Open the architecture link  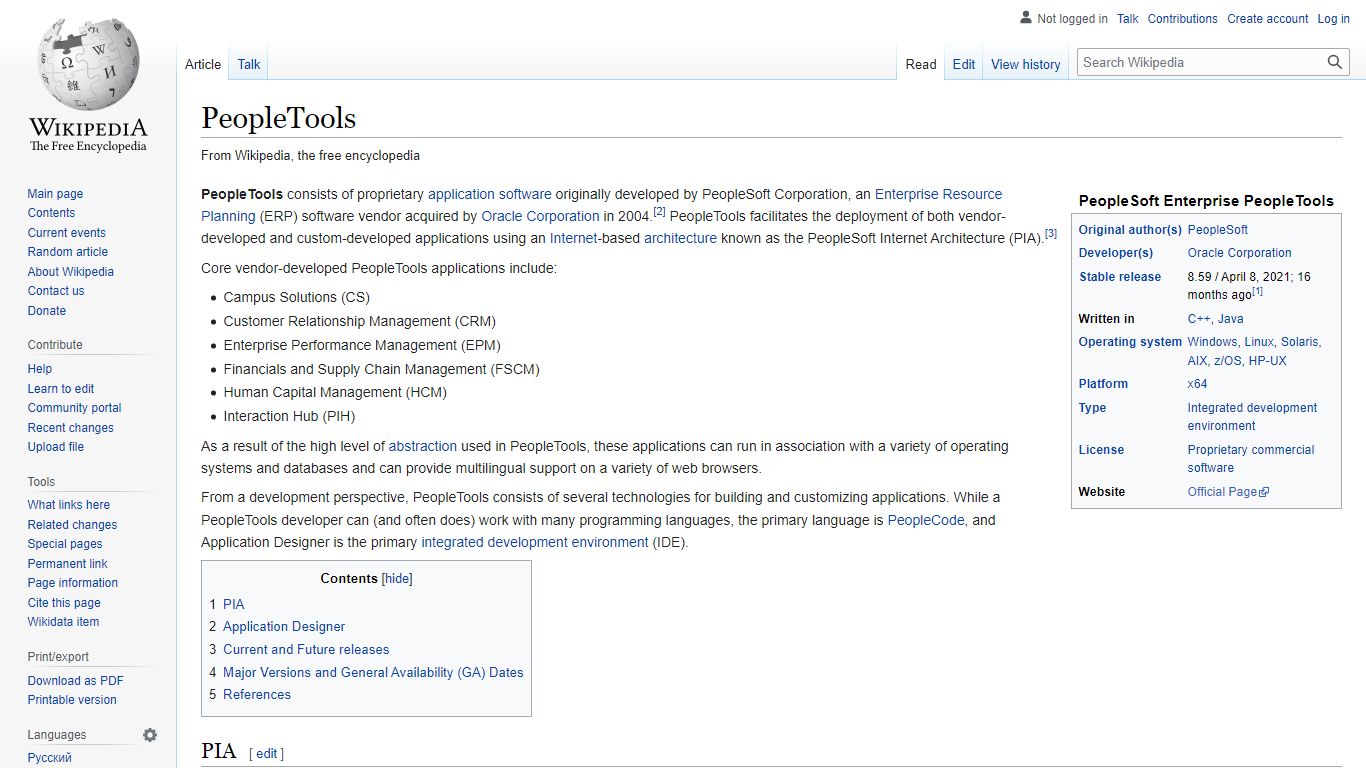point(680,238)
